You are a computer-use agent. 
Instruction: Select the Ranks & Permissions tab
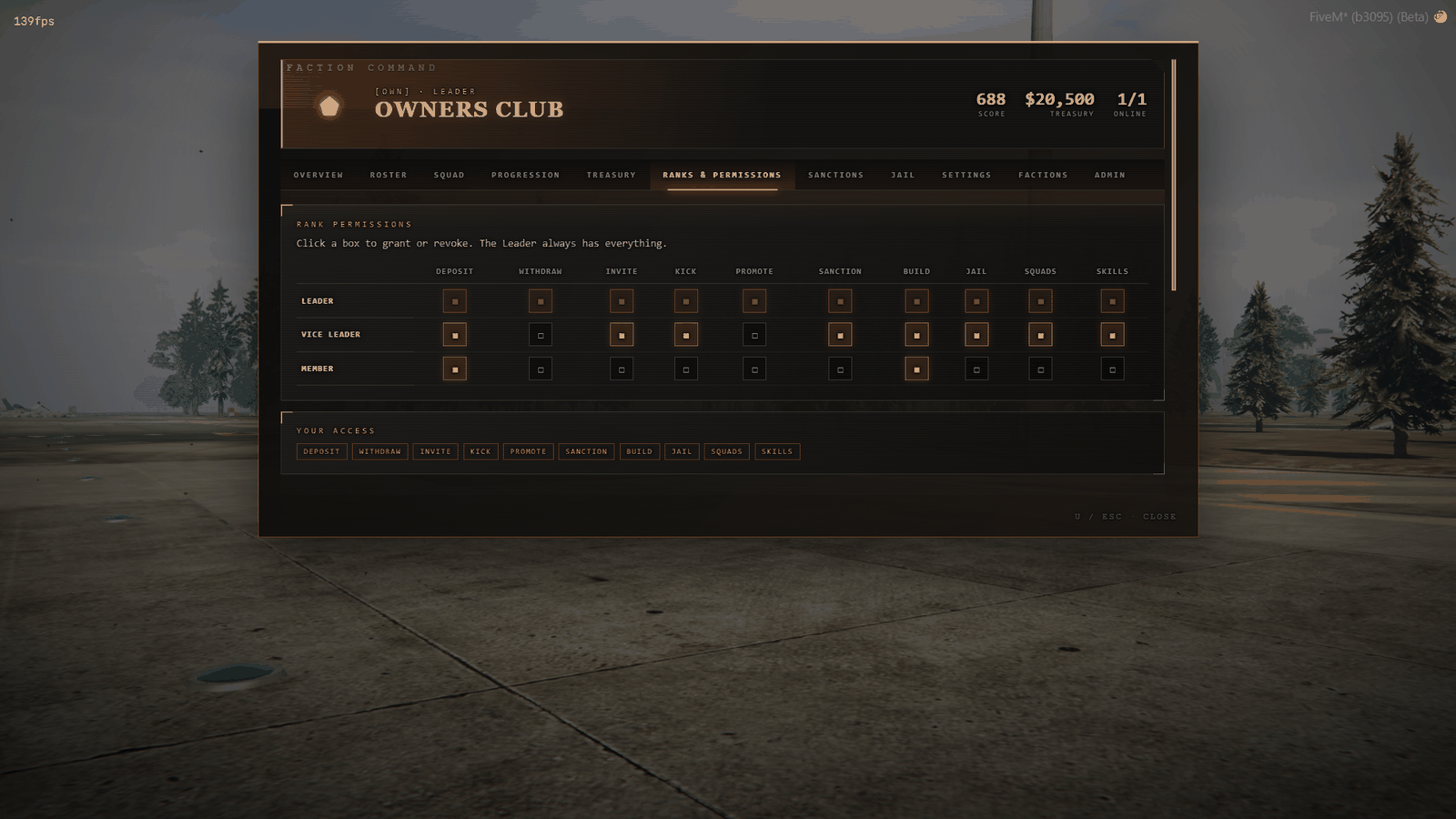tap(722, 175)
